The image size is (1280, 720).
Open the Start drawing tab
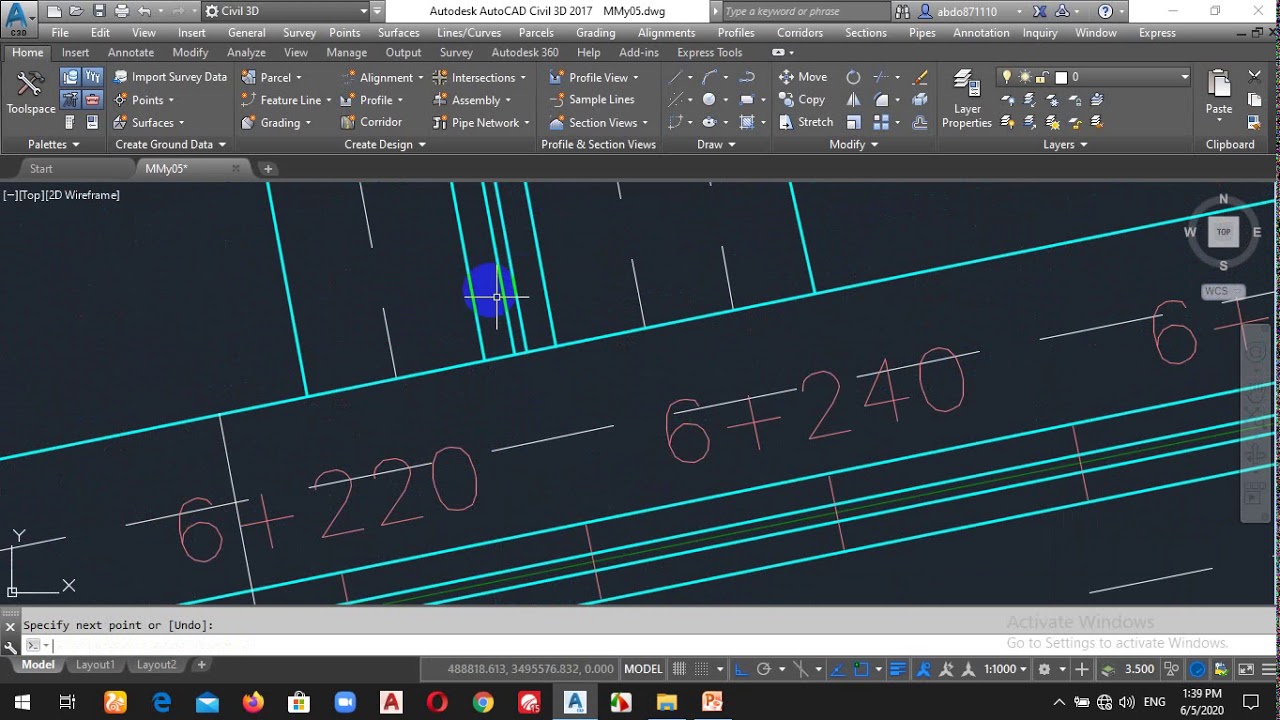coord(41,169)
